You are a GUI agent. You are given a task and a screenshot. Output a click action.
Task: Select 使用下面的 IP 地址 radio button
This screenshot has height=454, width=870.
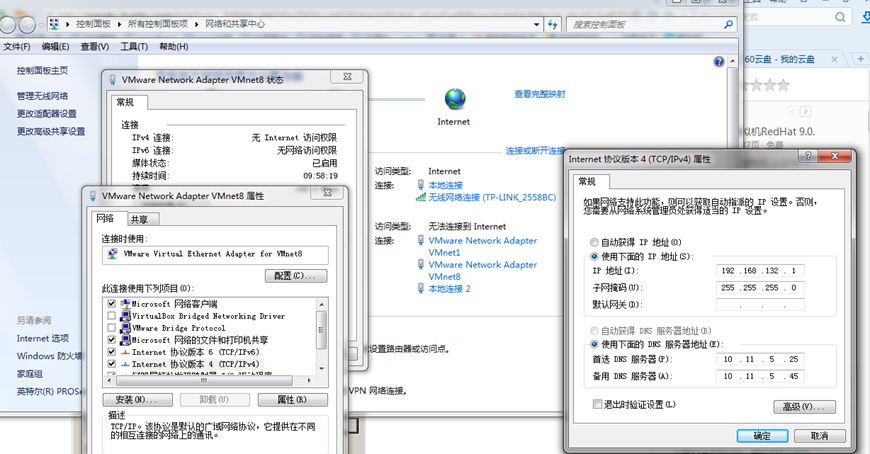(594, 256)
